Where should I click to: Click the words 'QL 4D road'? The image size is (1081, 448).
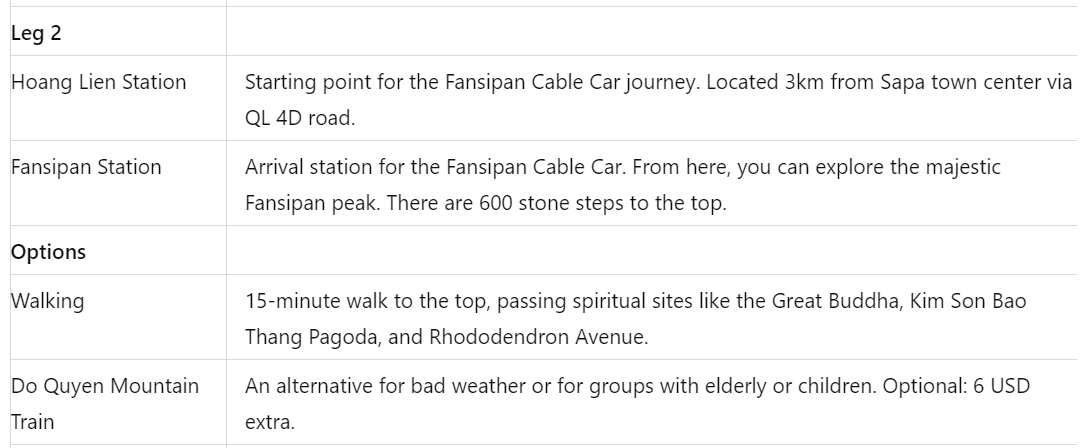point(299,118)
